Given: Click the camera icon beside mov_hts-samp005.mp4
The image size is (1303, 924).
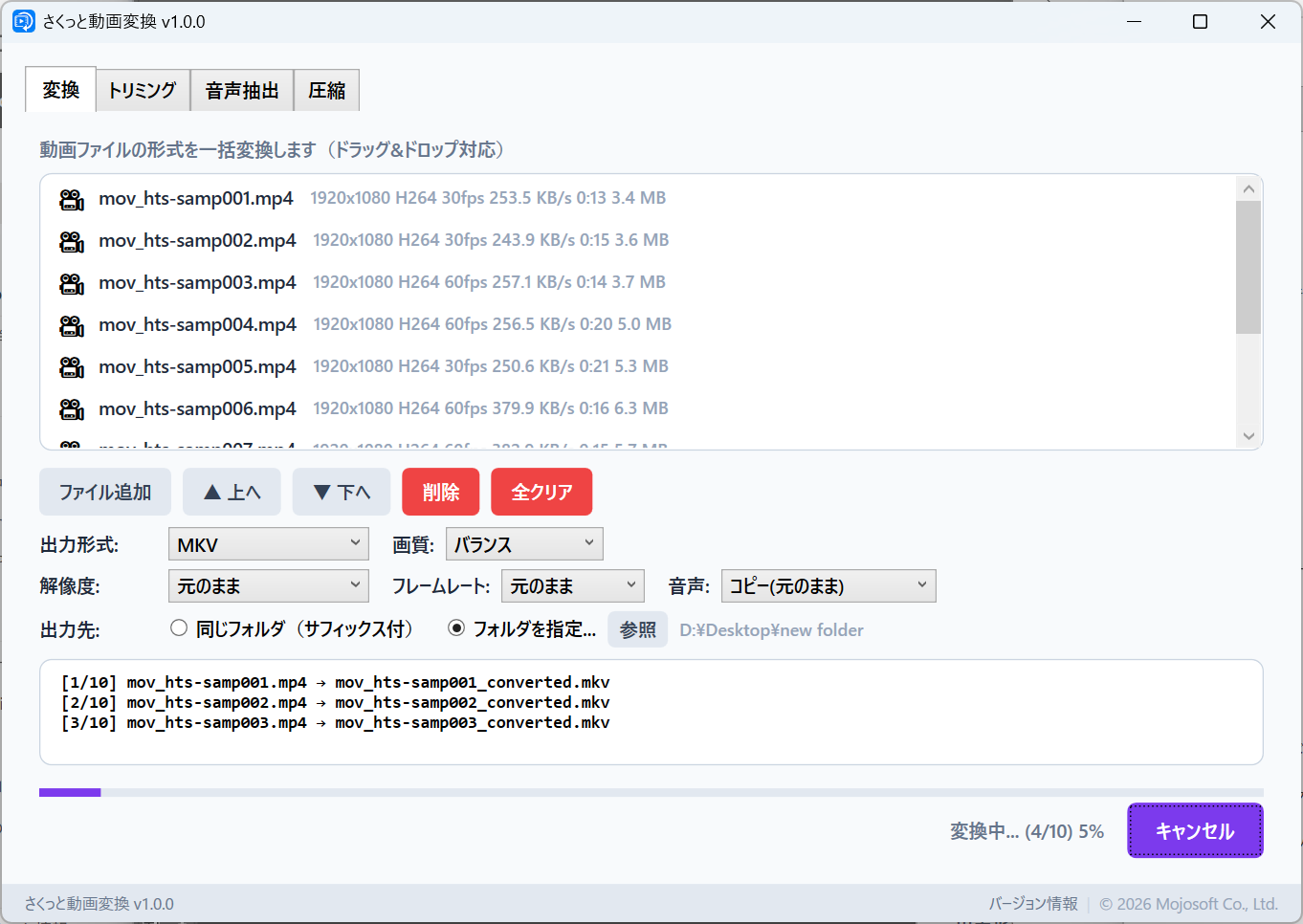Looking at the screenshot, I should (72, 367).
